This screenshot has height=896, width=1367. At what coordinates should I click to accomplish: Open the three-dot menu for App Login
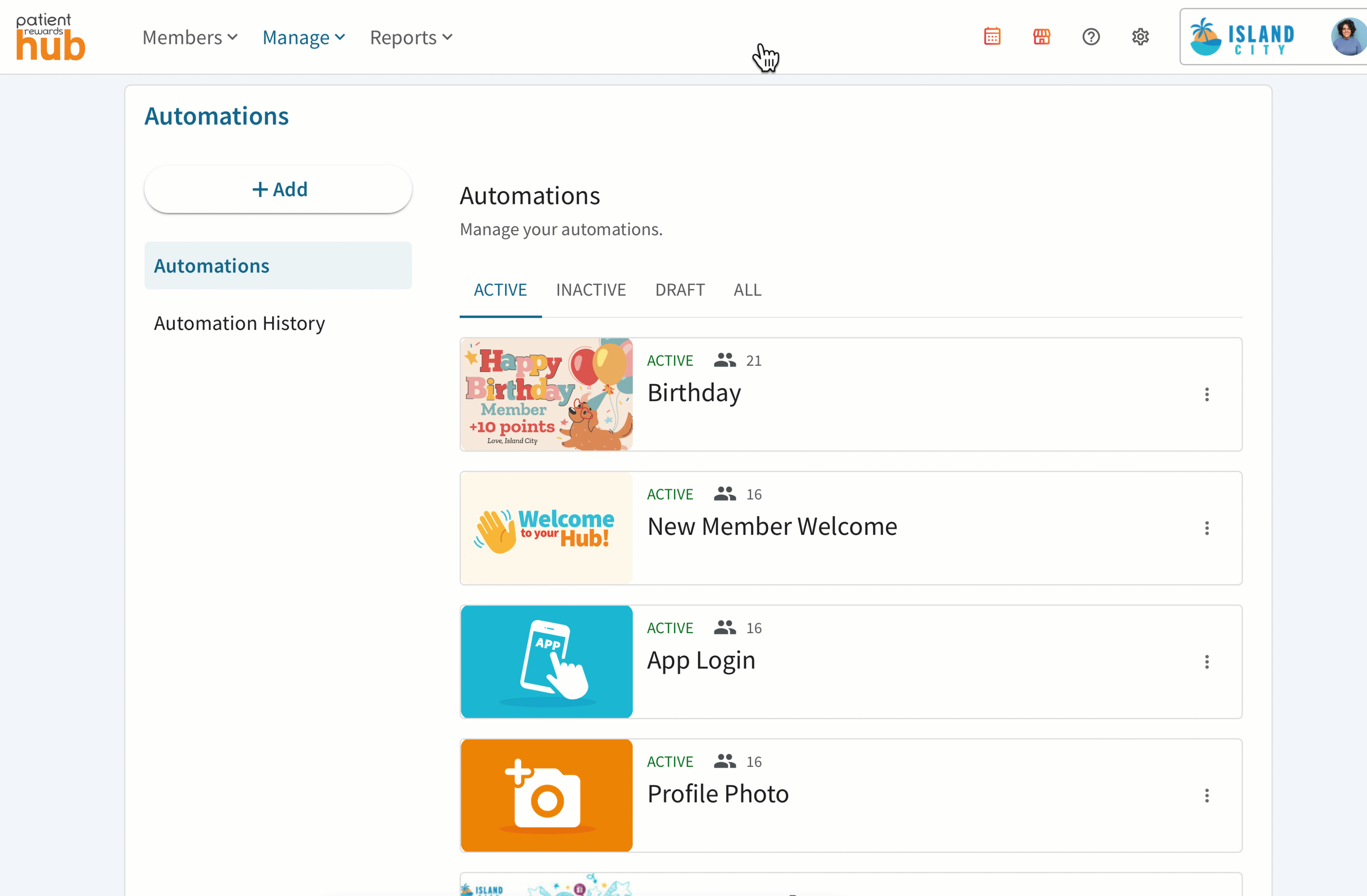(x=1207, y=662)
